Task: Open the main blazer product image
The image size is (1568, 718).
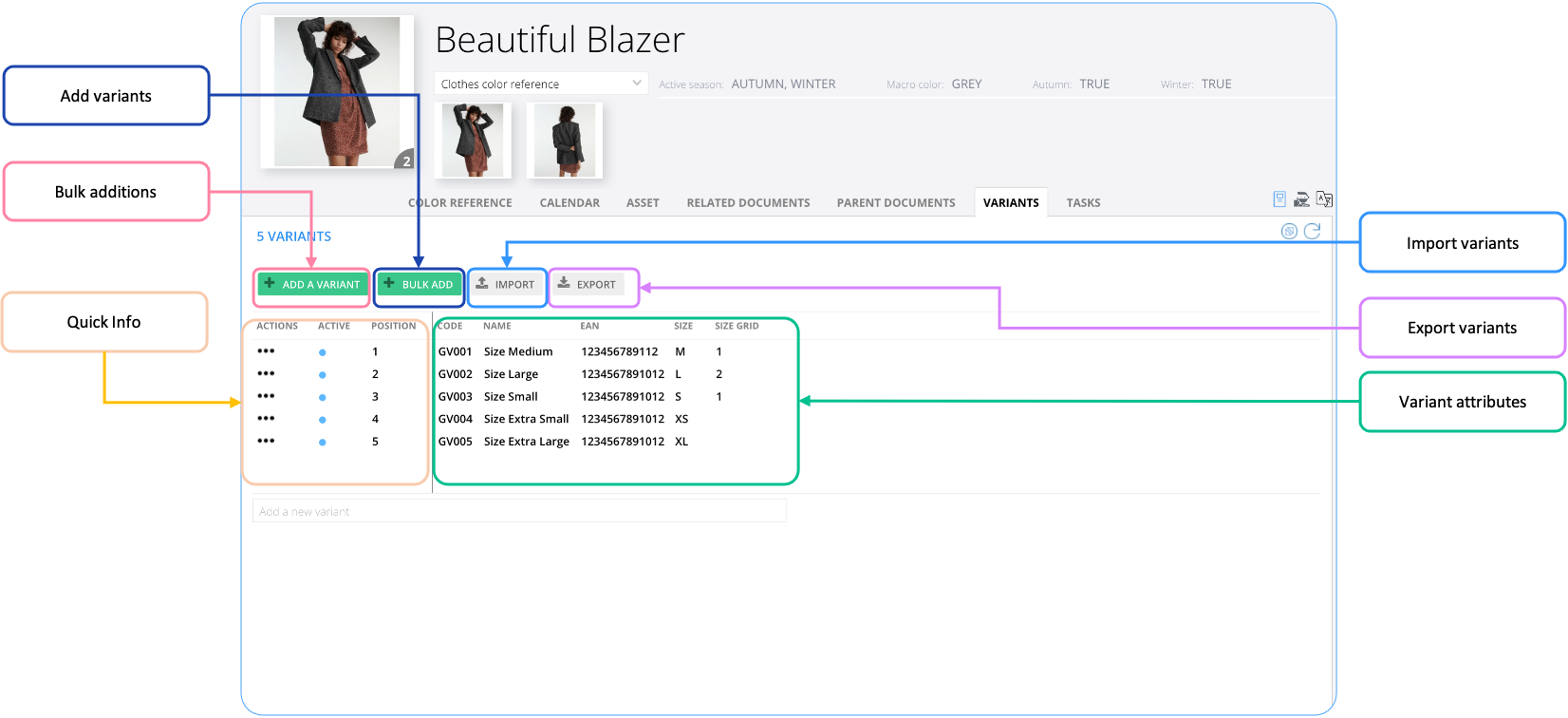Action: coord(337,92)
